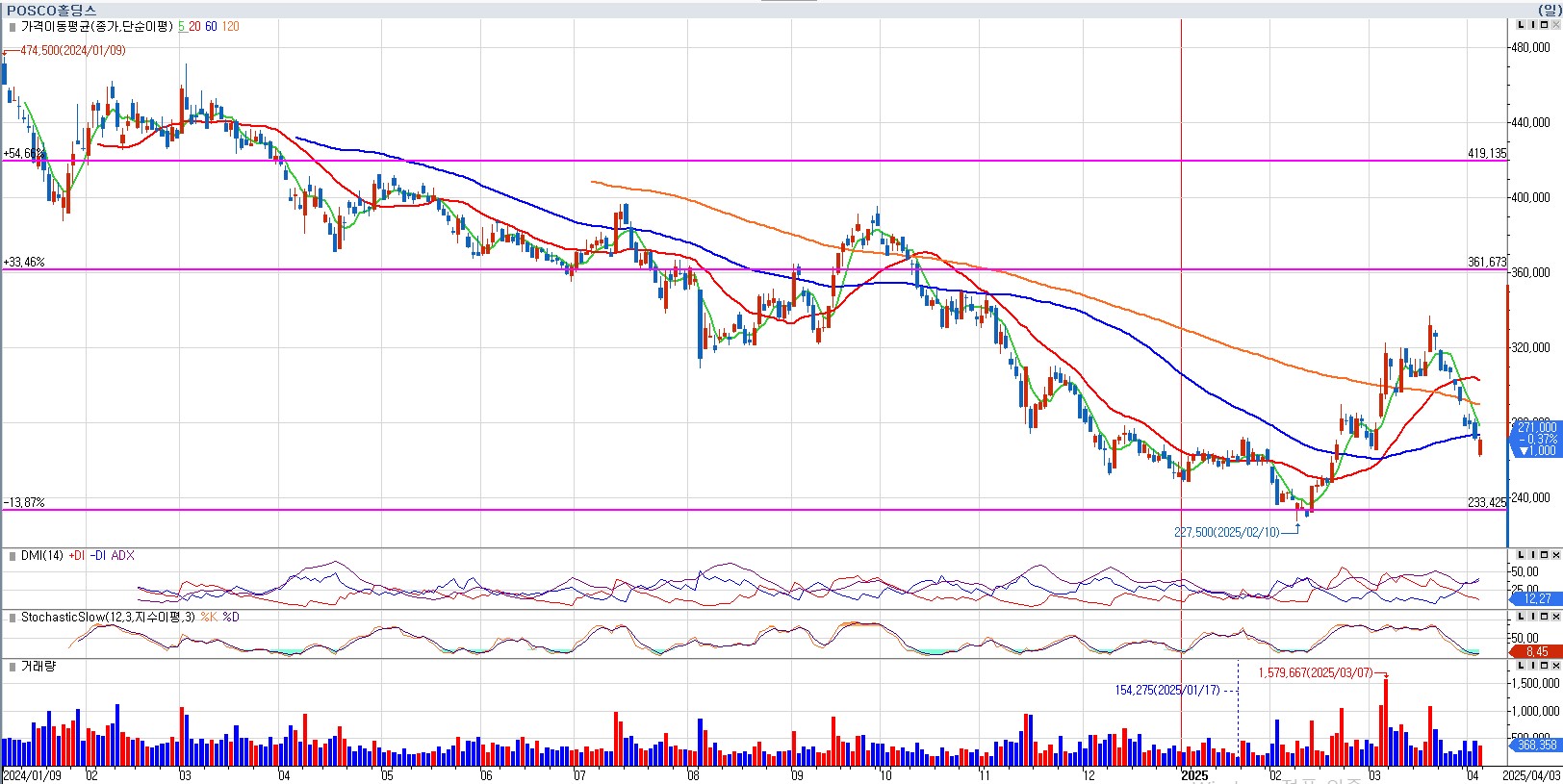This screenshot has width=1563, height=784.
Task: Click the gray marker beside 거래량 label
Action: point(12,667)
